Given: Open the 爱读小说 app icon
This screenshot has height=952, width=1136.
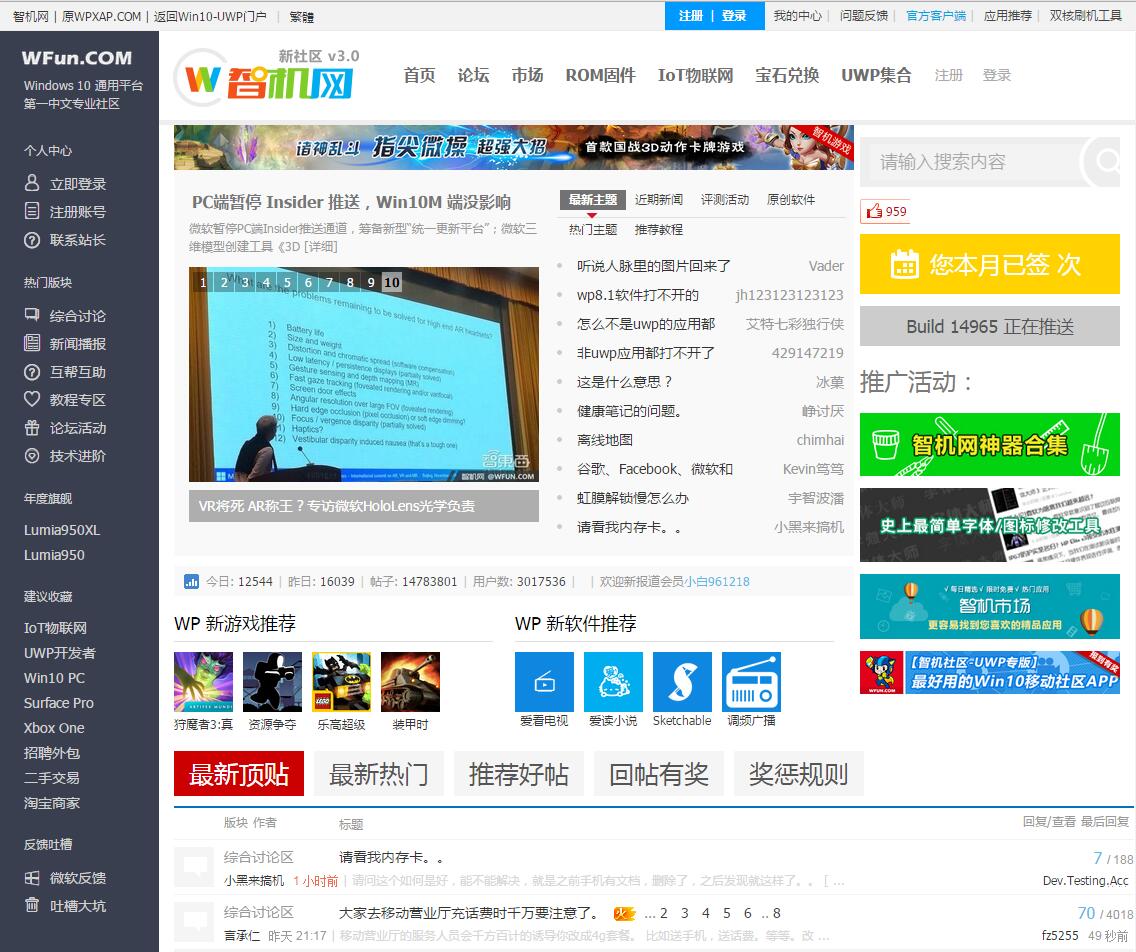Looking at the screenshot, I should pos(613,682).
